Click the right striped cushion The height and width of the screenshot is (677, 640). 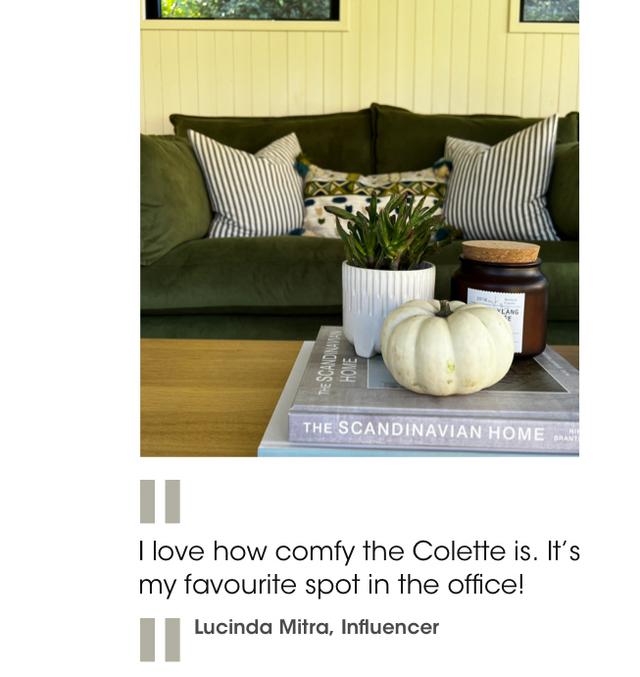pos(502,179)
